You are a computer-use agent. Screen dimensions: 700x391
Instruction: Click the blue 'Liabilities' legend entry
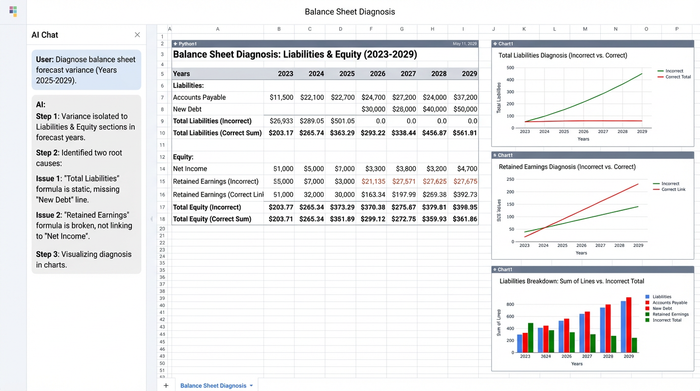tap(658, 297)
